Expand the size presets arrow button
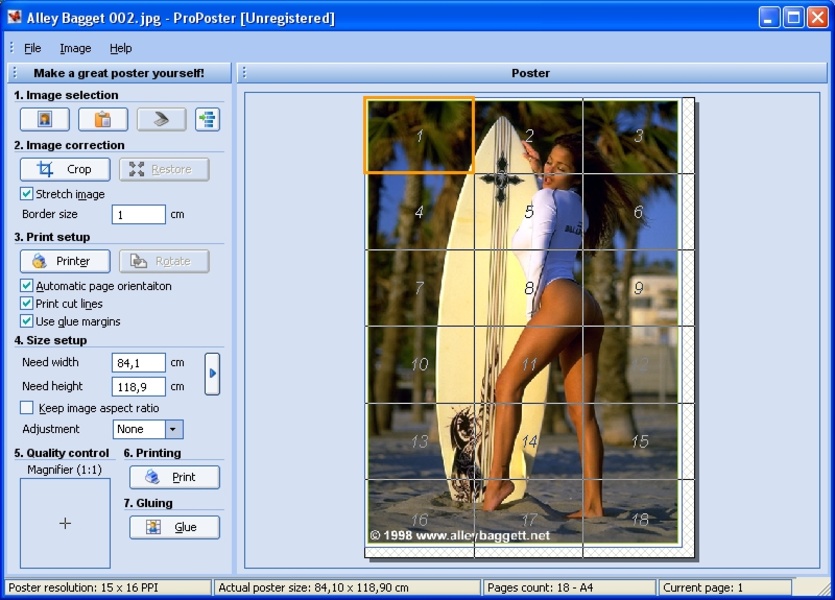The height and width of the screenshot is (600, 835). click(x=212, y=374)
